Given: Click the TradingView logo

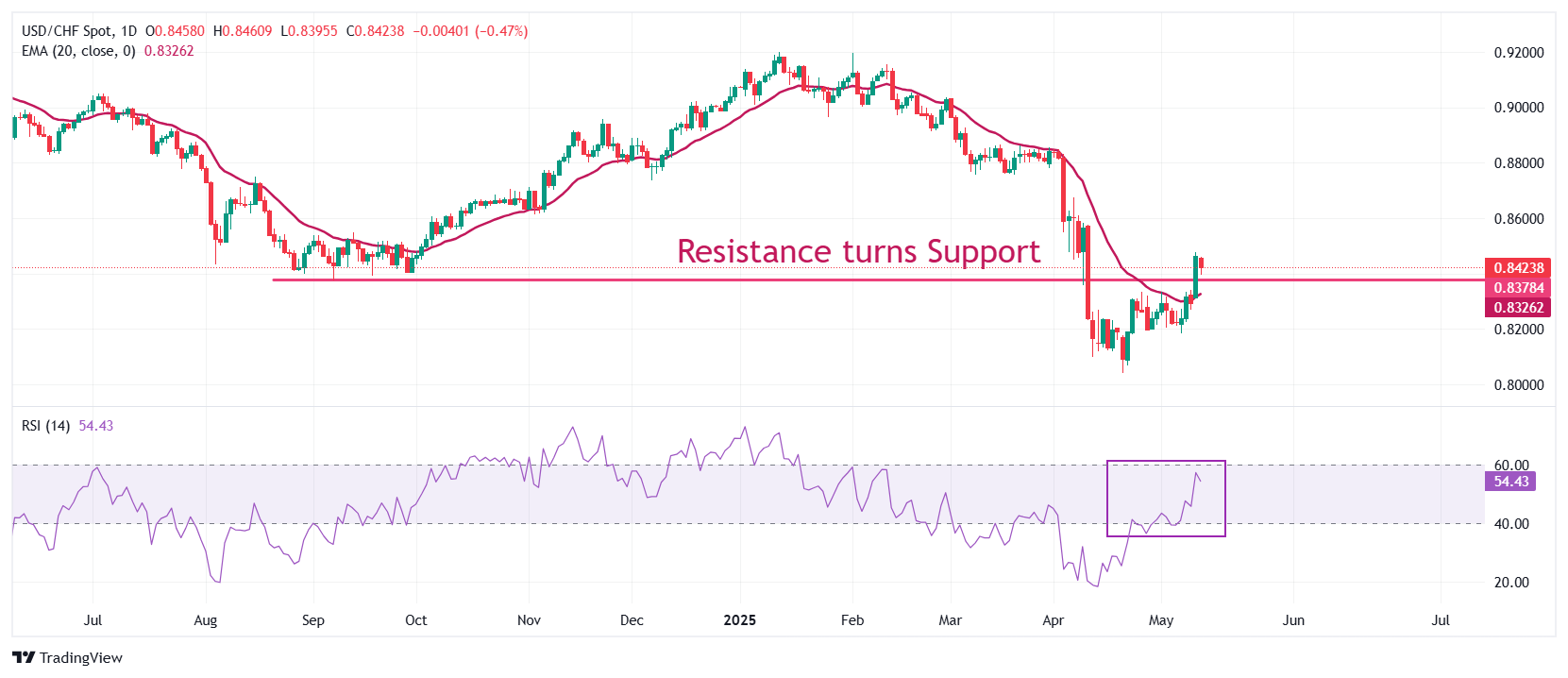Looking at the screenshot, I should click(x=67, y=657).
